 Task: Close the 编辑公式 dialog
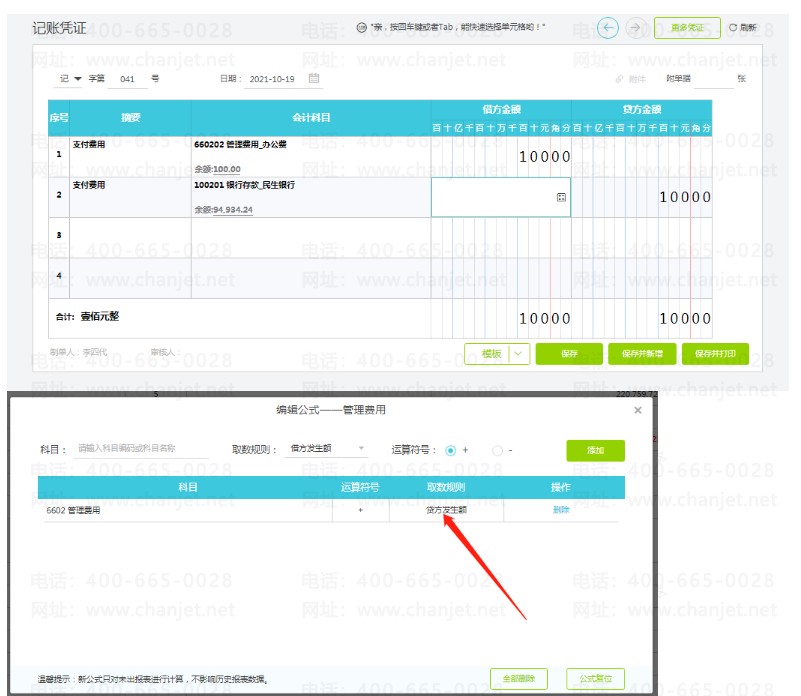[x=638, y=410]
